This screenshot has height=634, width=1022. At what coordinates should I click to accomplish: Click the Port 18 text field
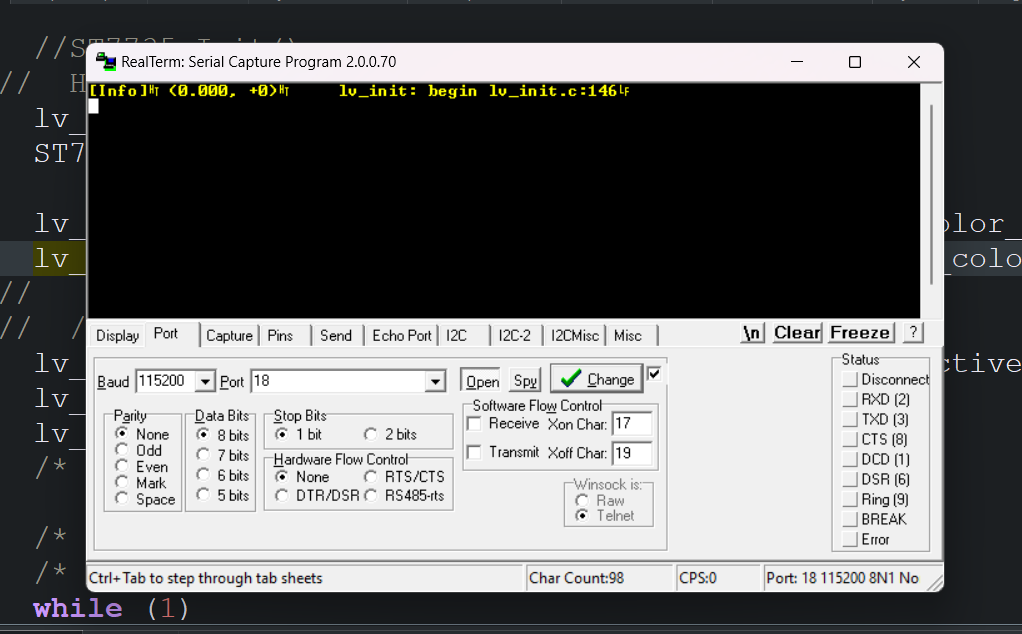pyautogui.click(x=338, y=381)
